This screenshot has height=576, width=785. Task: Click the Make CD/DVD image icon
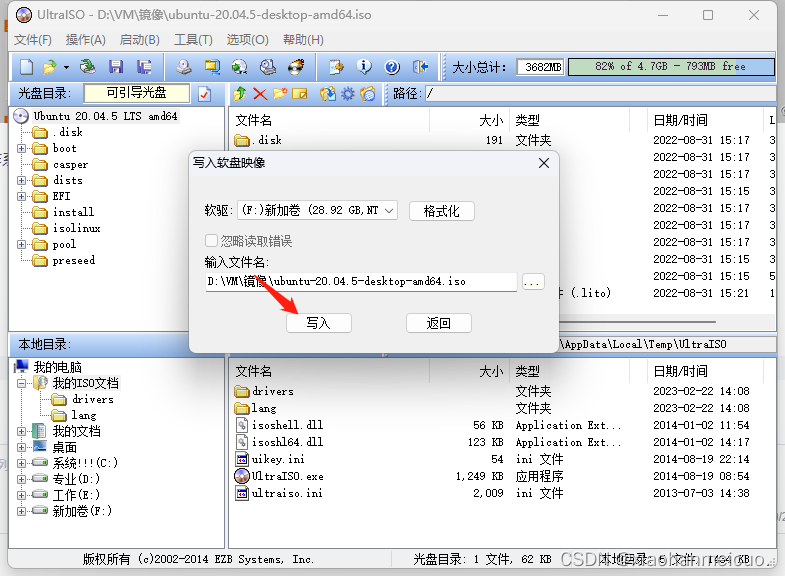click(x=184, y=67)
